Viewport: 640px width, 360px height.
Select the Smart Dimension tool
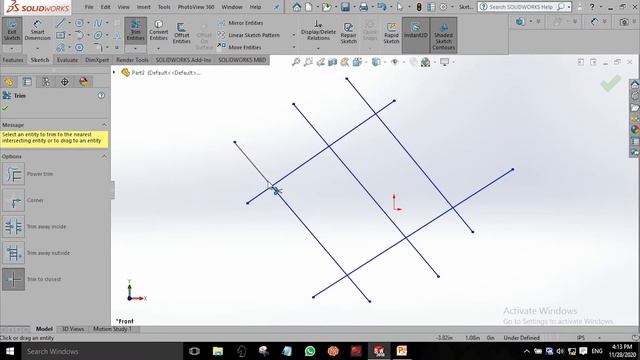(x=37, y=31)
